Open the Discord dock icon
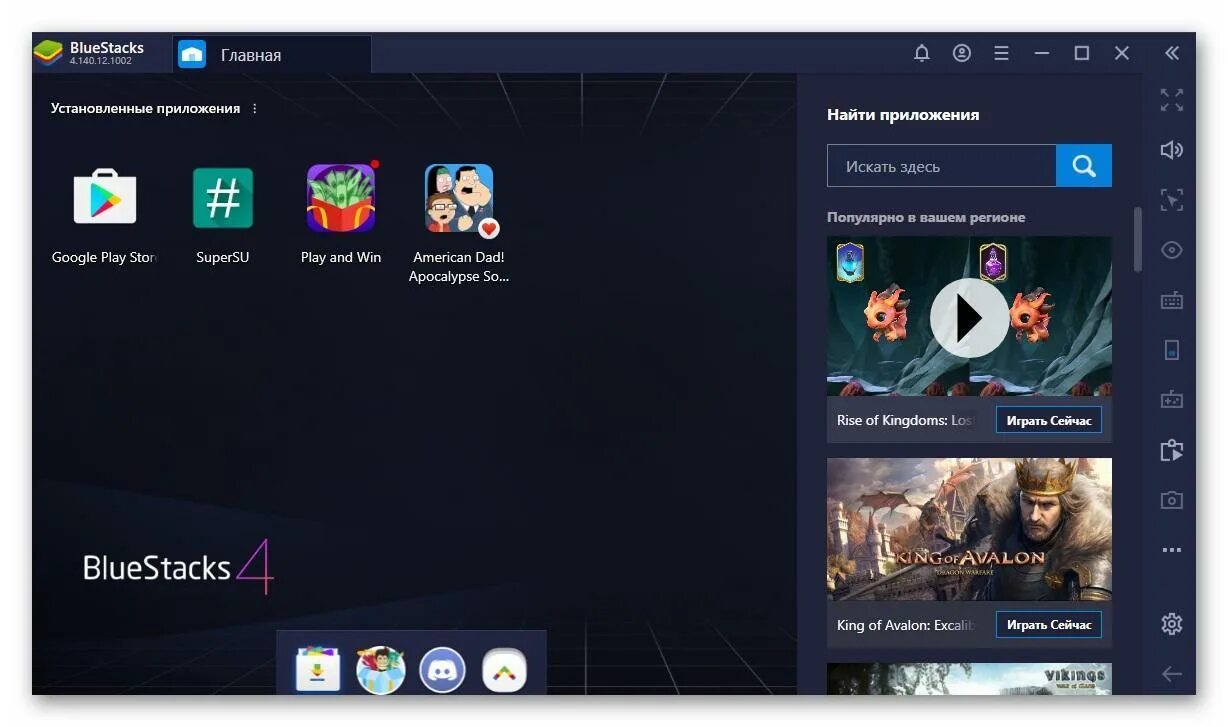The width and height of the screenshot is (1228, 727). point(442,669)
